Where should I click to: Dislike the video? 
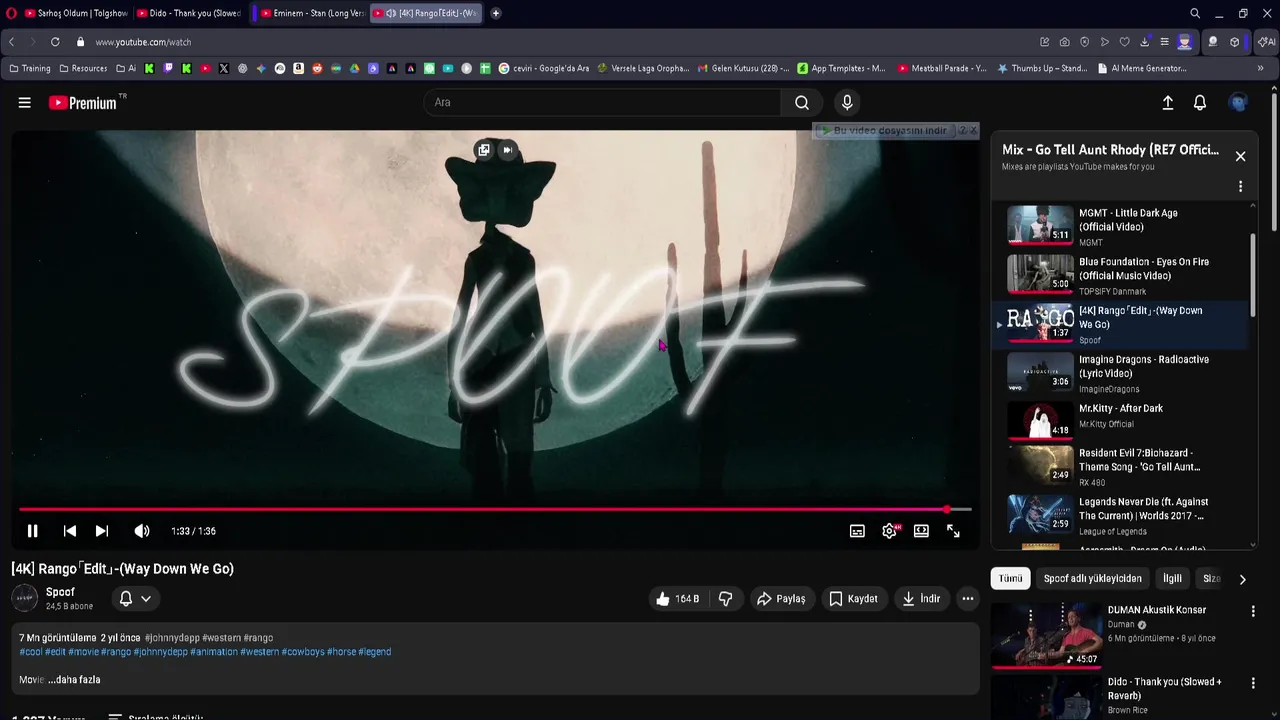[726, 598]
